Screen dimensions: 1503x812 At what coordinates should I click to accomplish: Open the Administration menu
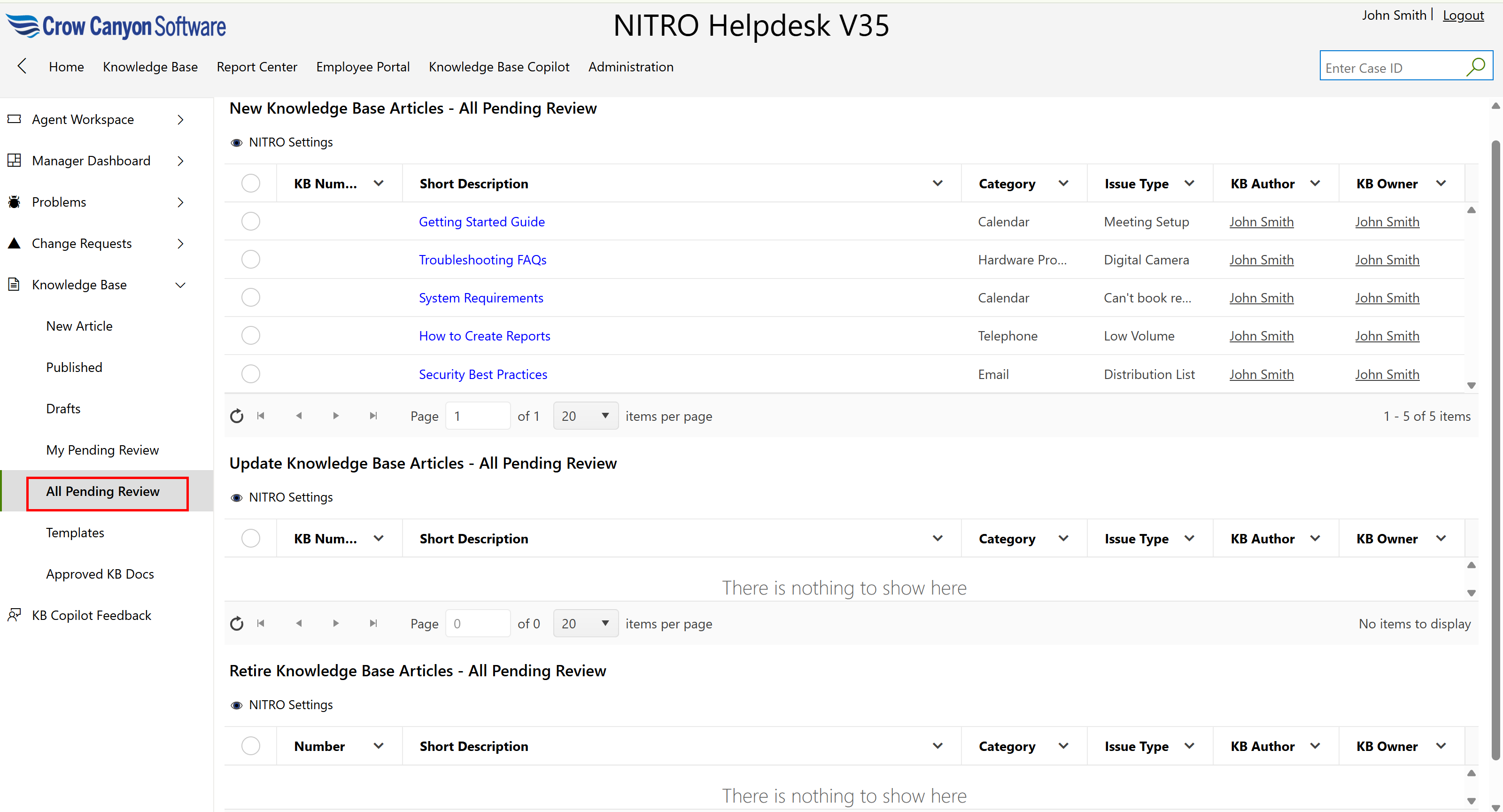click(x=630, y=67)
